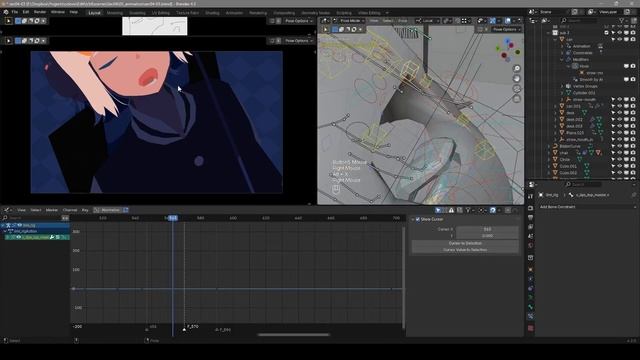Open the Object Data armature properties tab

pyautogui.click(x=530, y=298)
